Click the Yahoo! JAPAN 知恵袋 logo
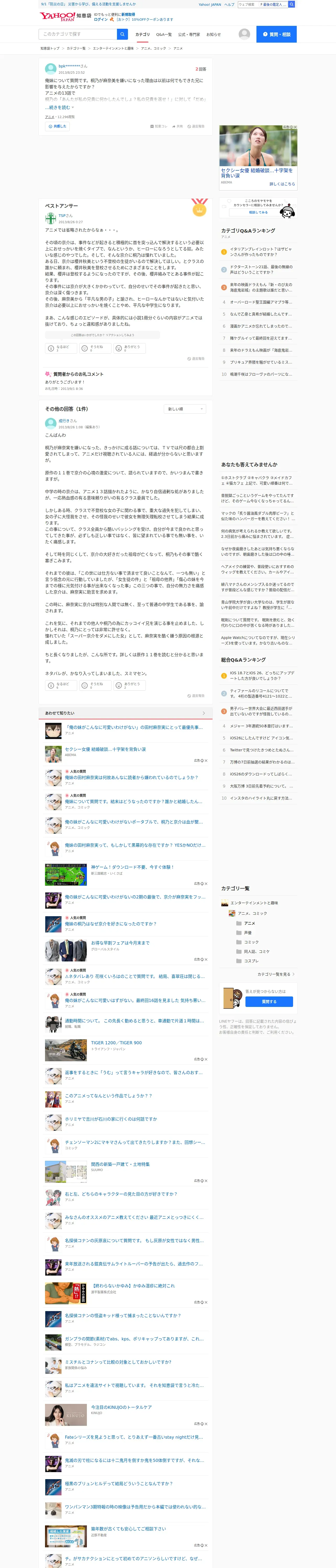 65,16
